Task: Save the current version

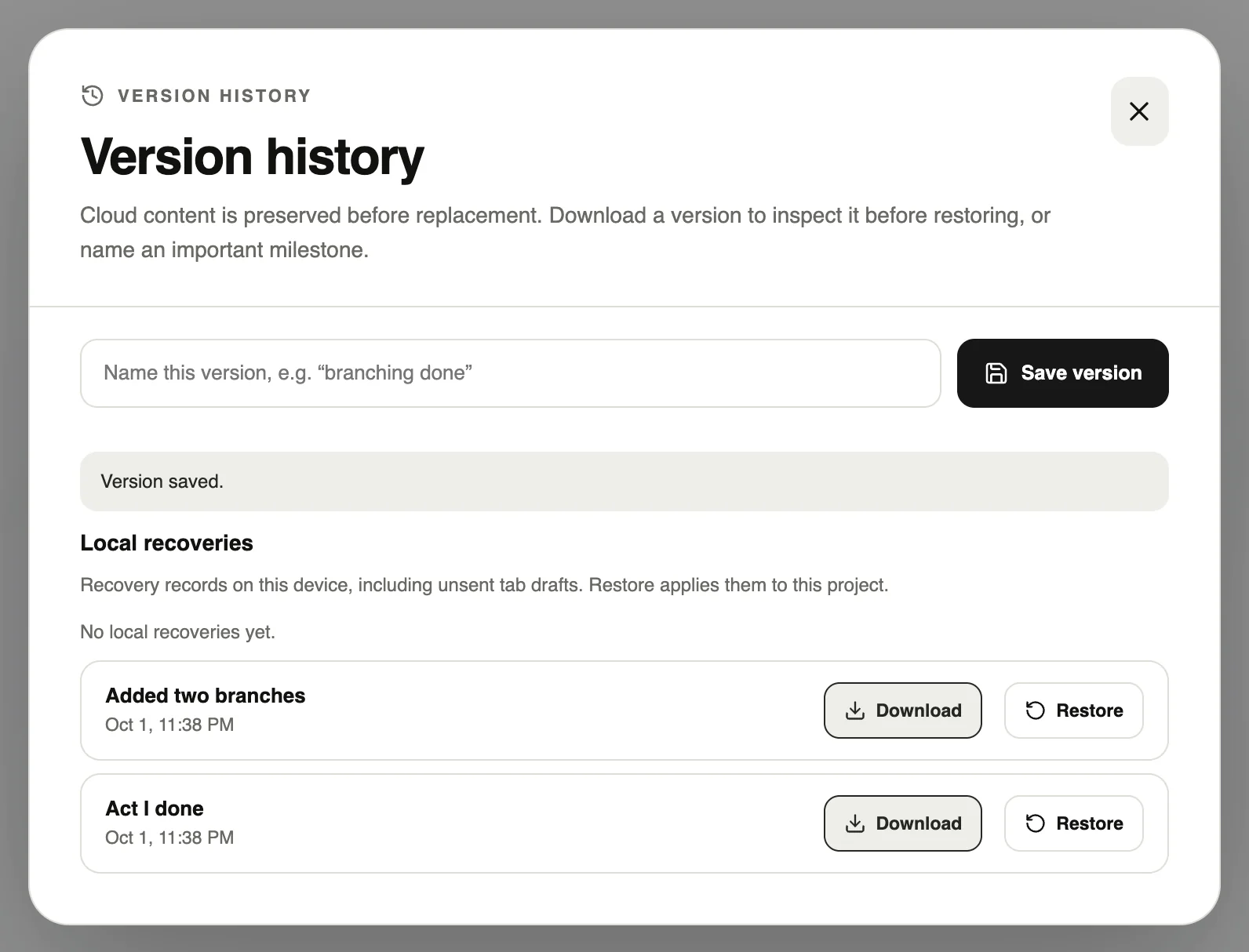Action: coord(1062,373)
